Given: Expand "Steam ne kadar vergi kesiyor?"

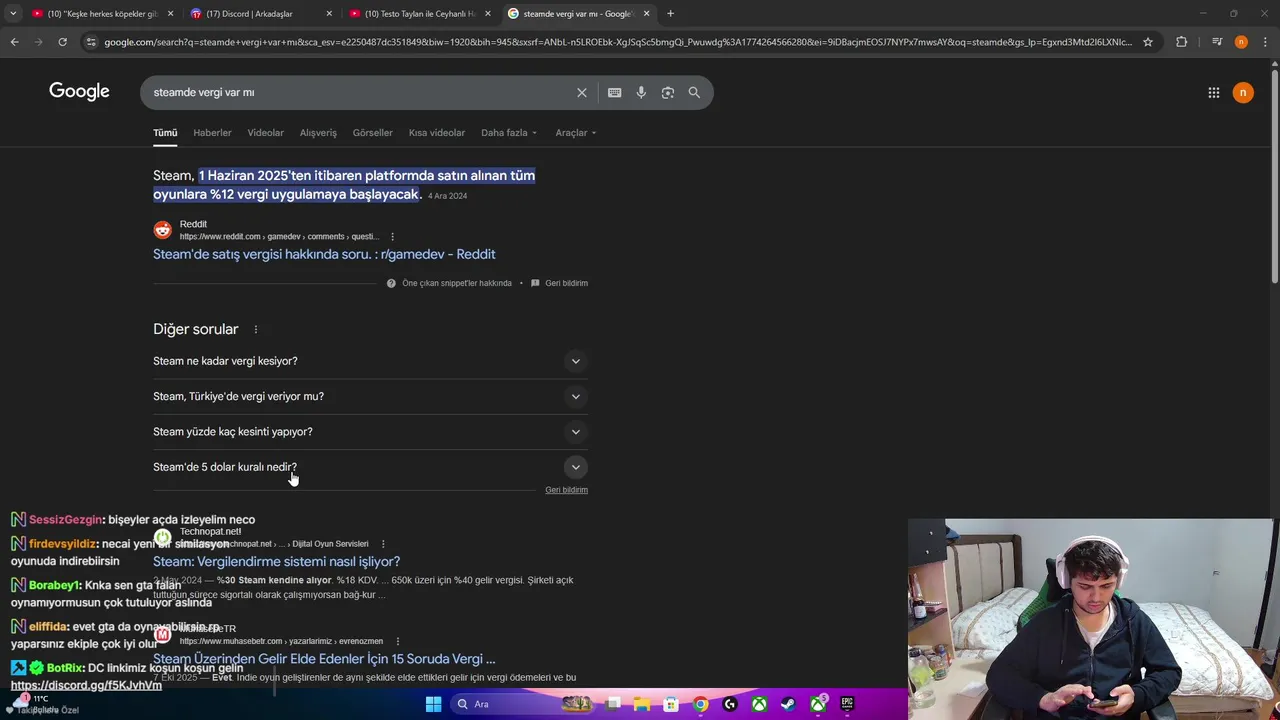Looking at the screenshot, I should [x=370, y=361].
